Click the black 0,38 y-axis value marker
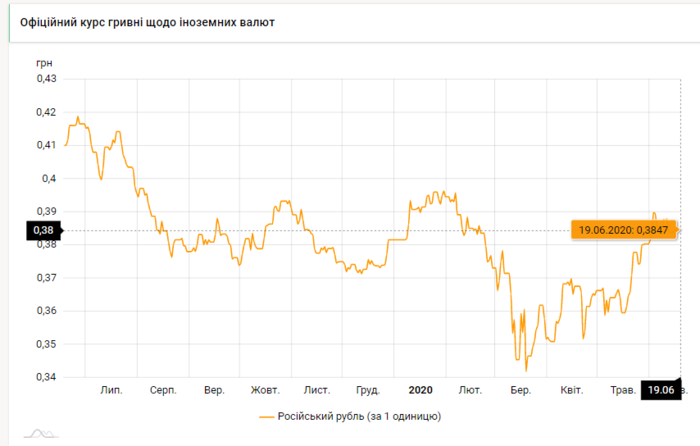 (46, 230)
